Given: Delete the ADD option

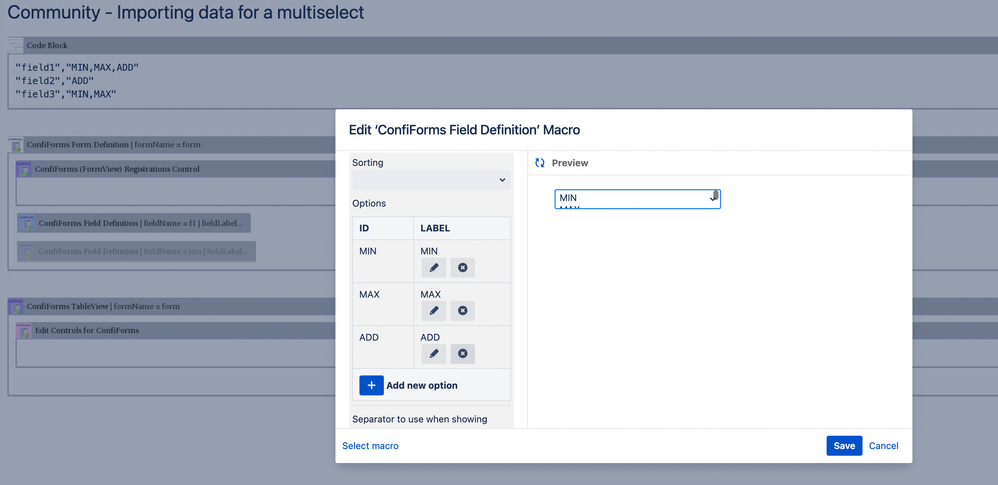Looking at the screenshot, I should tap(463, 354).
